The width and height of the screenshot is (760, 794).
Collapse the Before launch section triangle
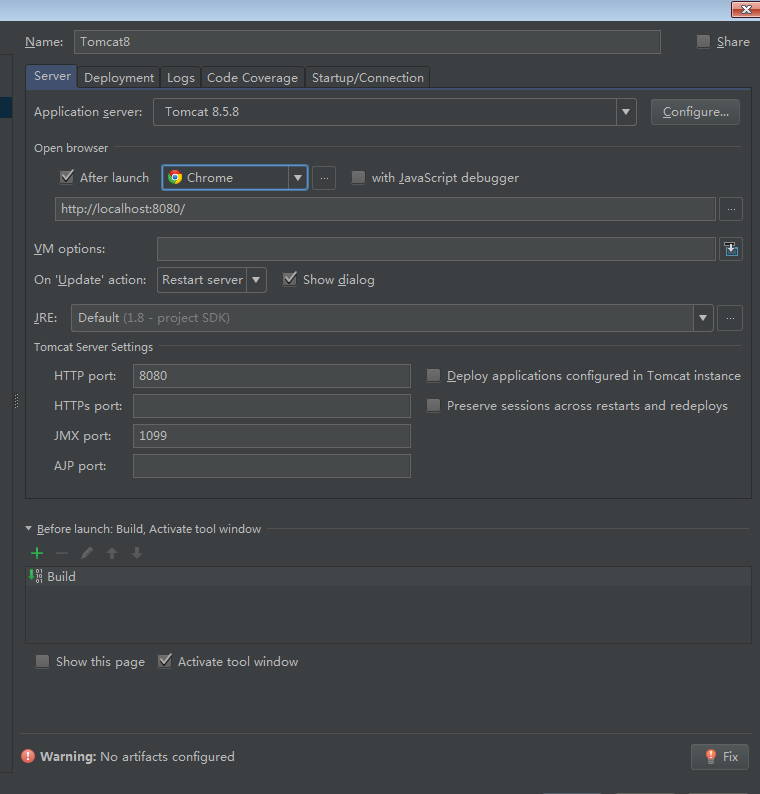(28, 529)
